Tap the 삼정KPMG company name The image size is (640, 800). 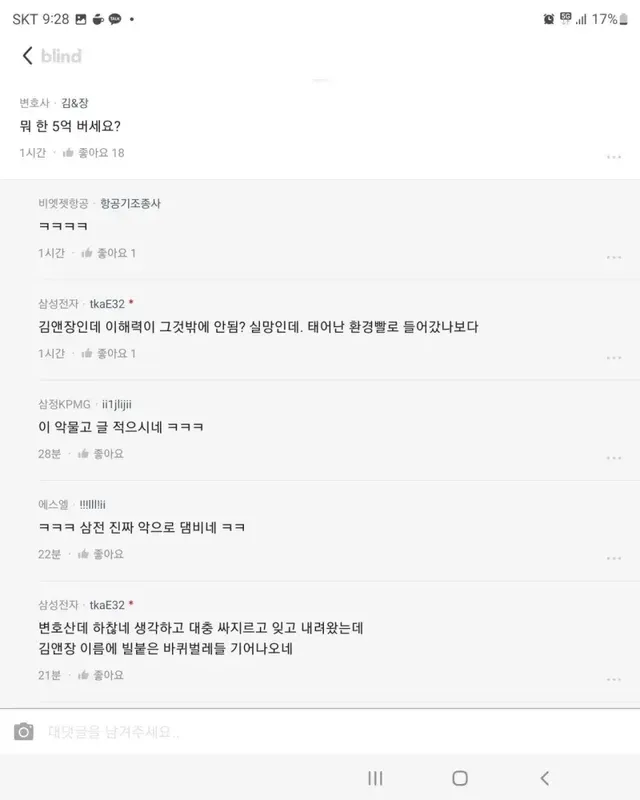(61, 403)
